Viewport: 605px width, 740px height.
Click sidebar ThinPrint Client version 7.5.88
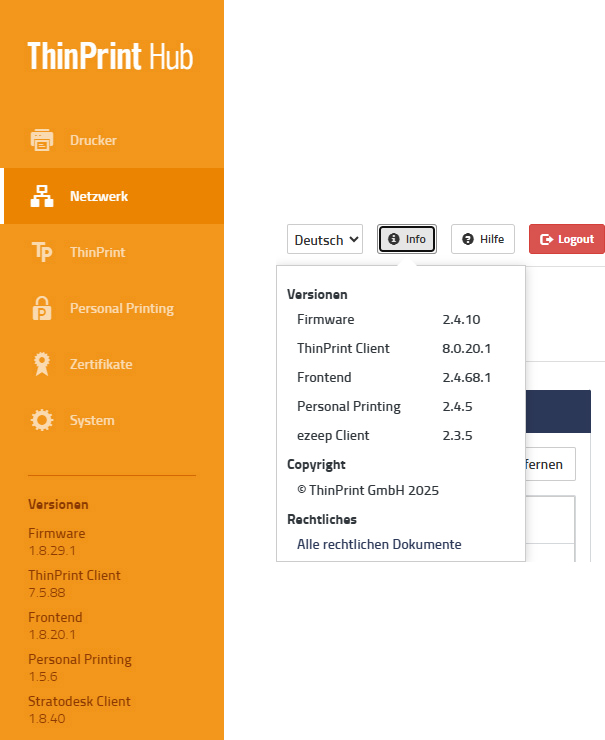(47, 593)
